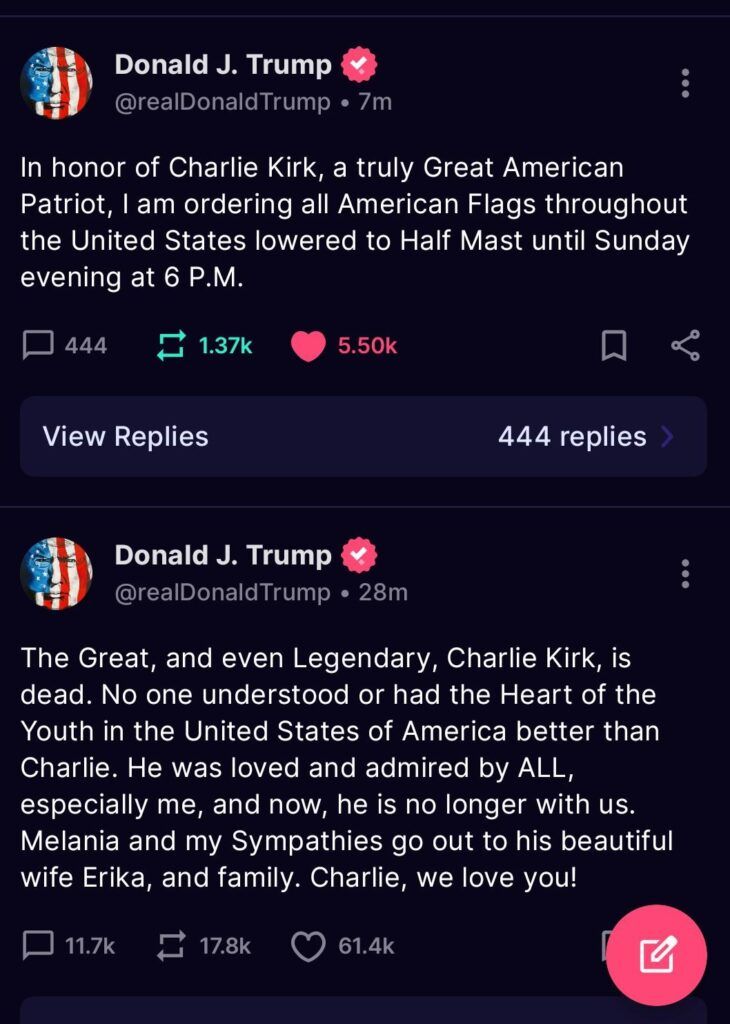Unlike the post with 5.50k likes

click(308, 346)
